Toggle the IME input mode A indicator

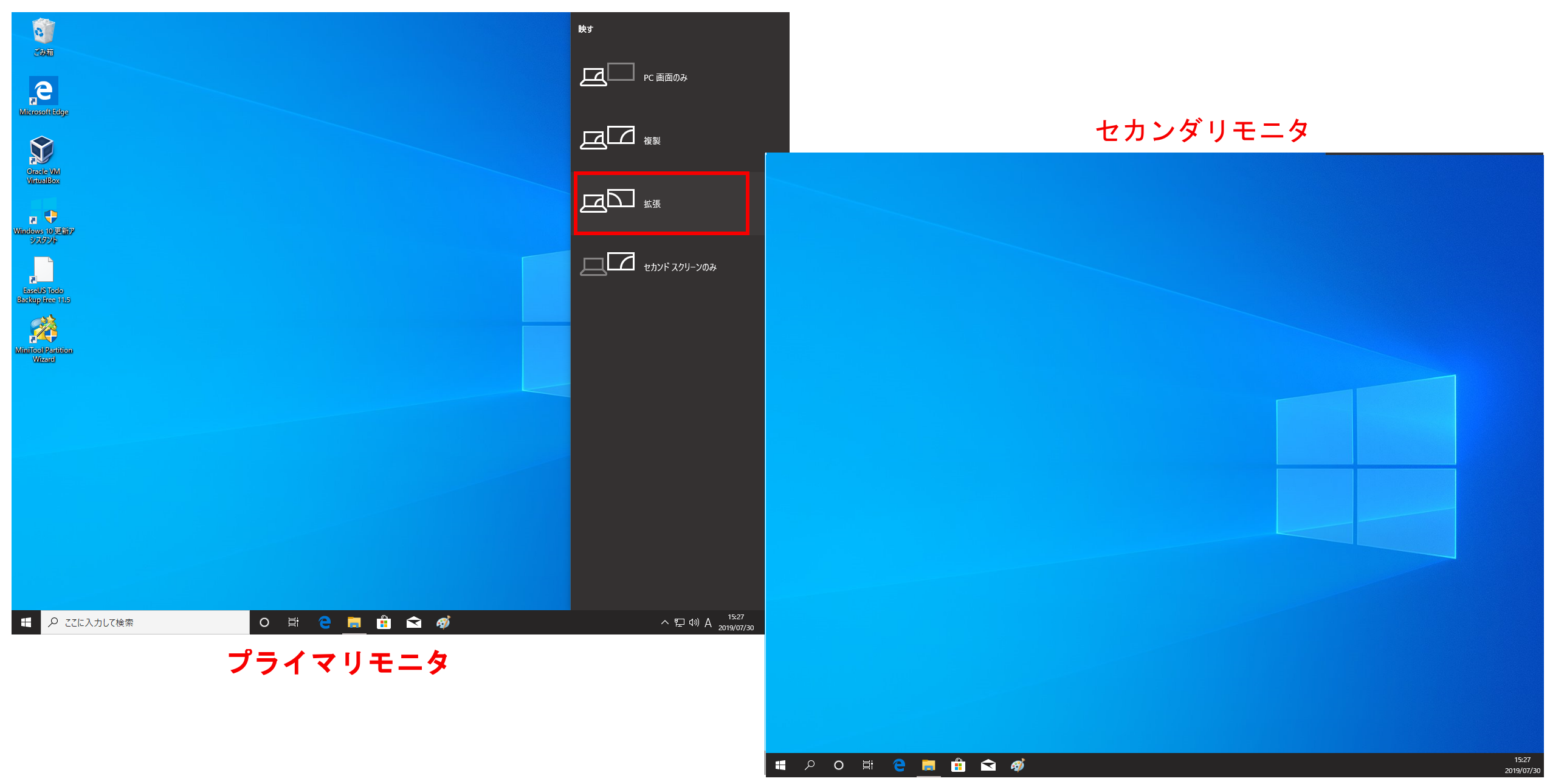[708, 622]
